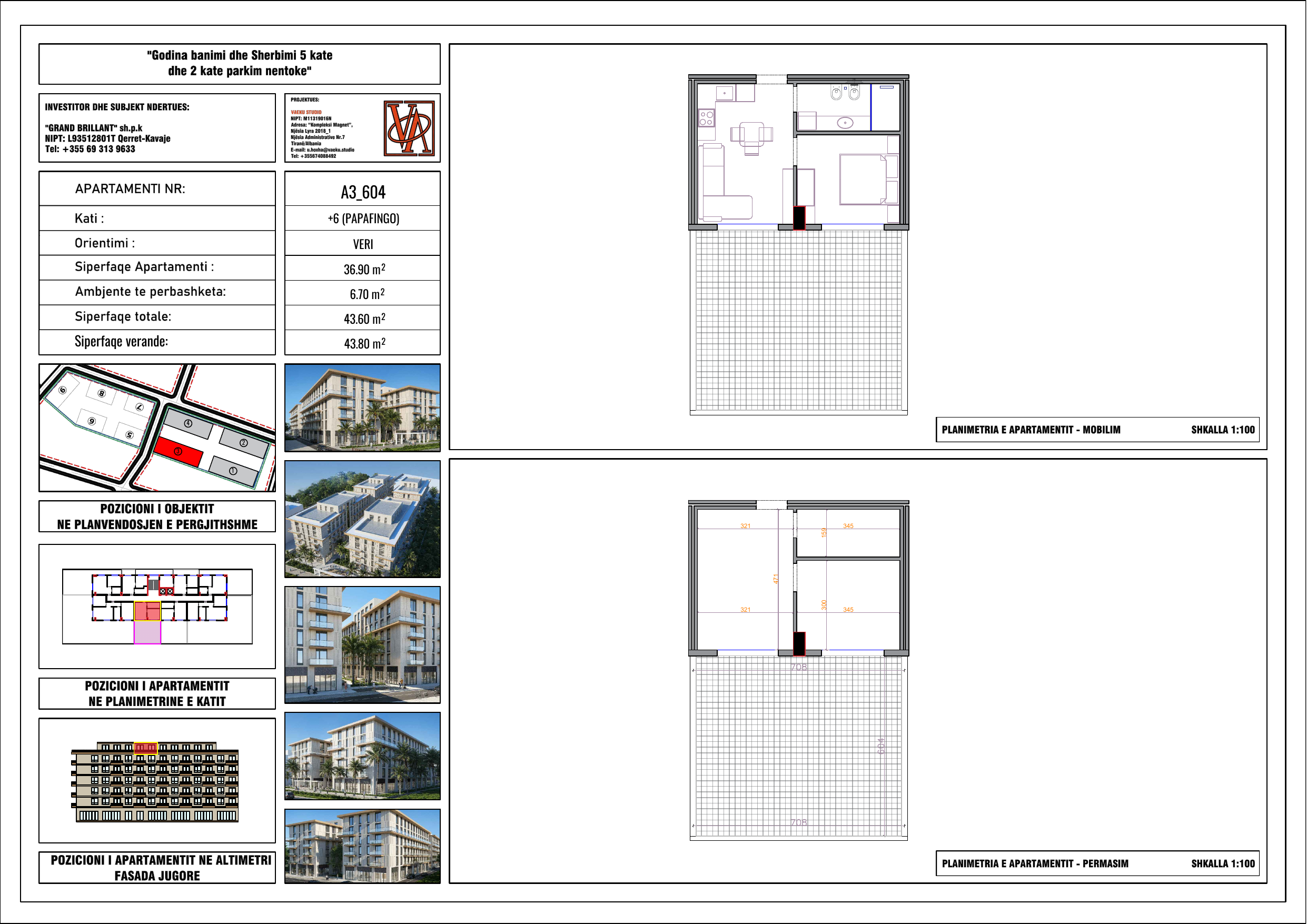The image size is (1307, 924).
Task: Click the FASADA JUGORE caption
Action: (x=157, y=876)
